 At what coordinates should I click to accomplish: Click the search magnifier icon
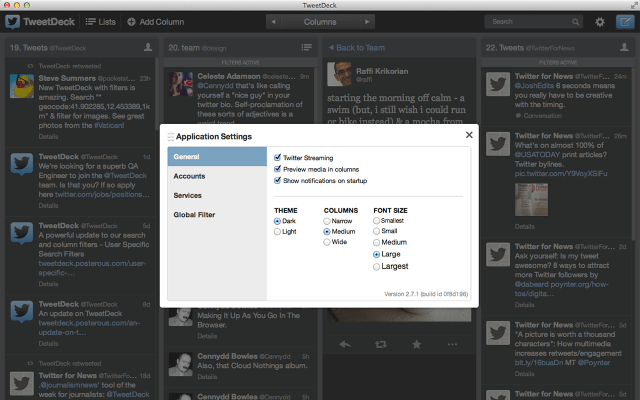pos(575,22)
